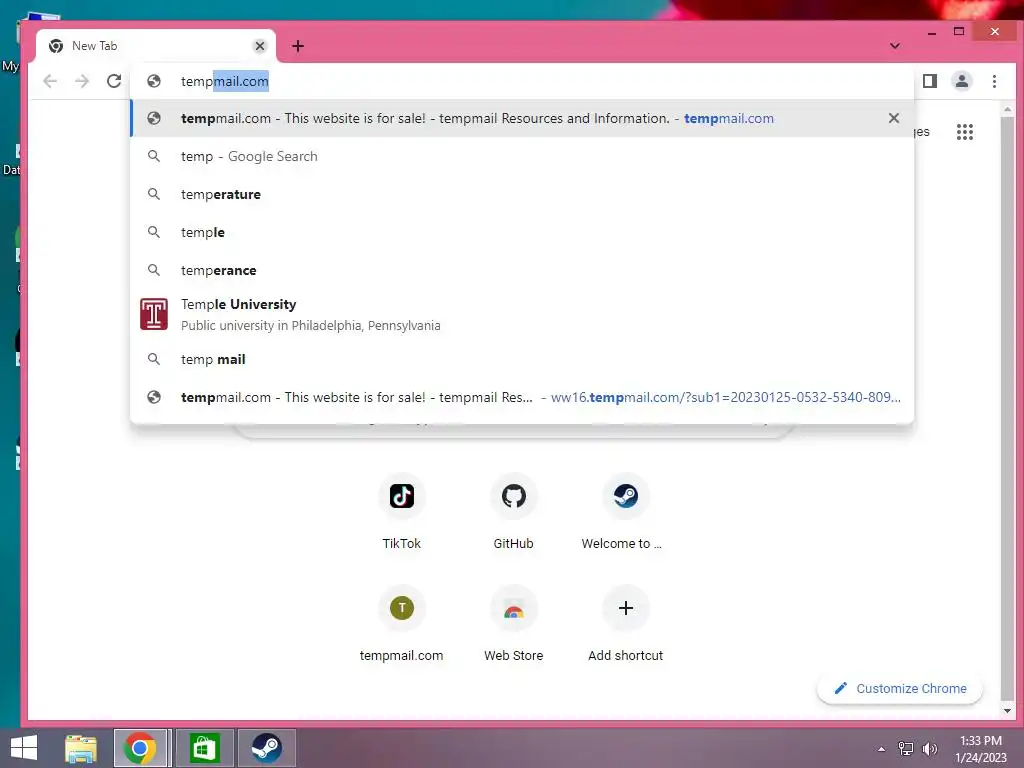Click the address bar text field

[x=522, y=81]
